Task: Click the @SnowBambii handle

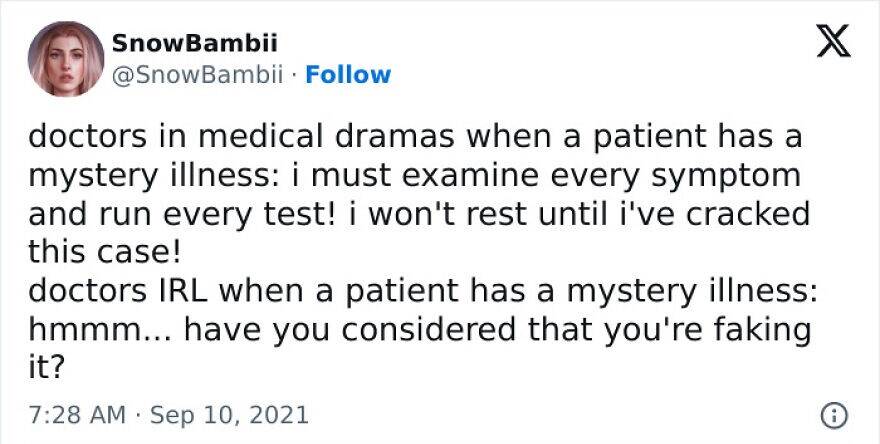Action: click(x=201, y=75)
